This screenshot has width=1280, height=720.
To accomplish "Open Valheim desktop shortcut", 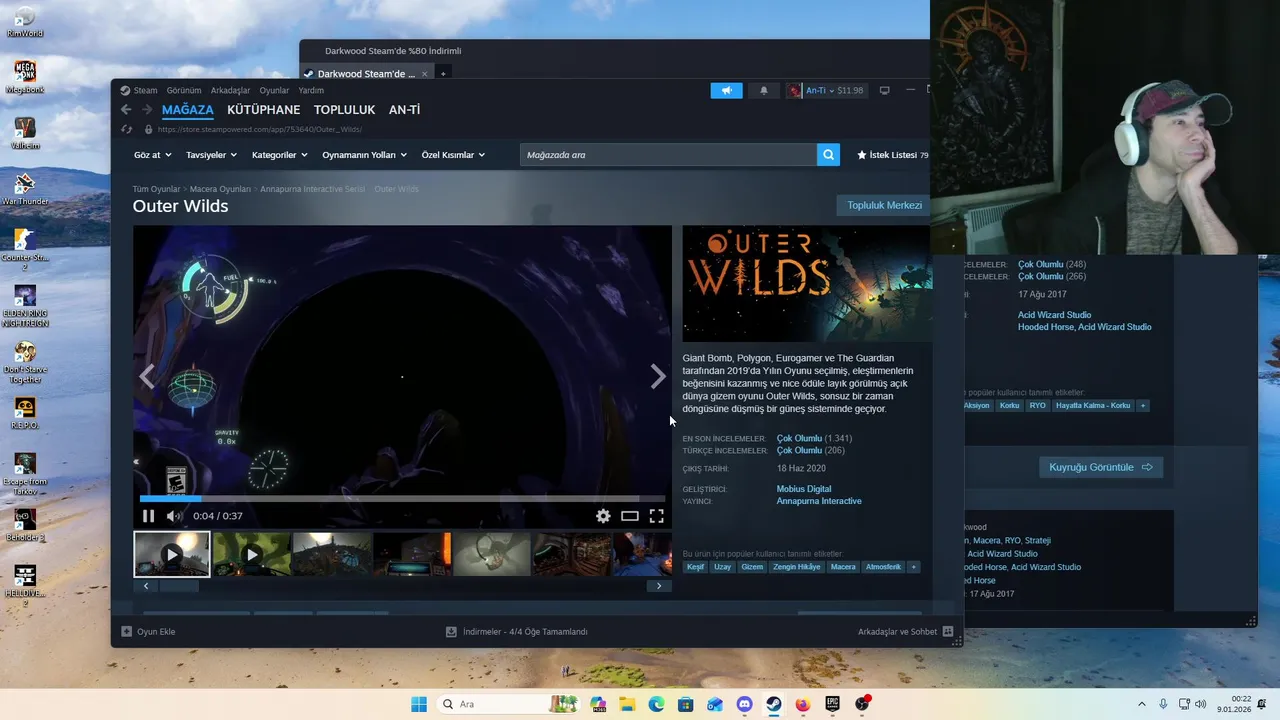I will coord(25,133).
